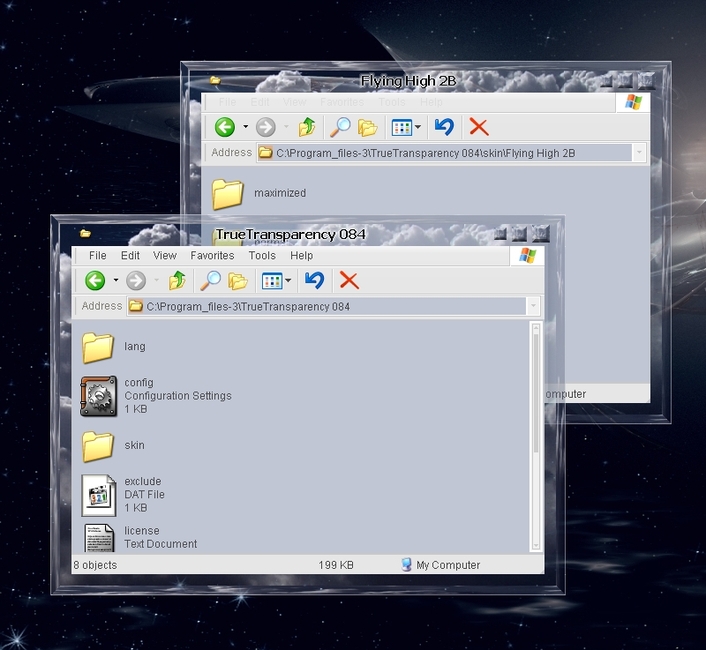
Task: Open Help menu in TrueTransparency 084 window
Action: pyautogui.click(x=301, y=255)
